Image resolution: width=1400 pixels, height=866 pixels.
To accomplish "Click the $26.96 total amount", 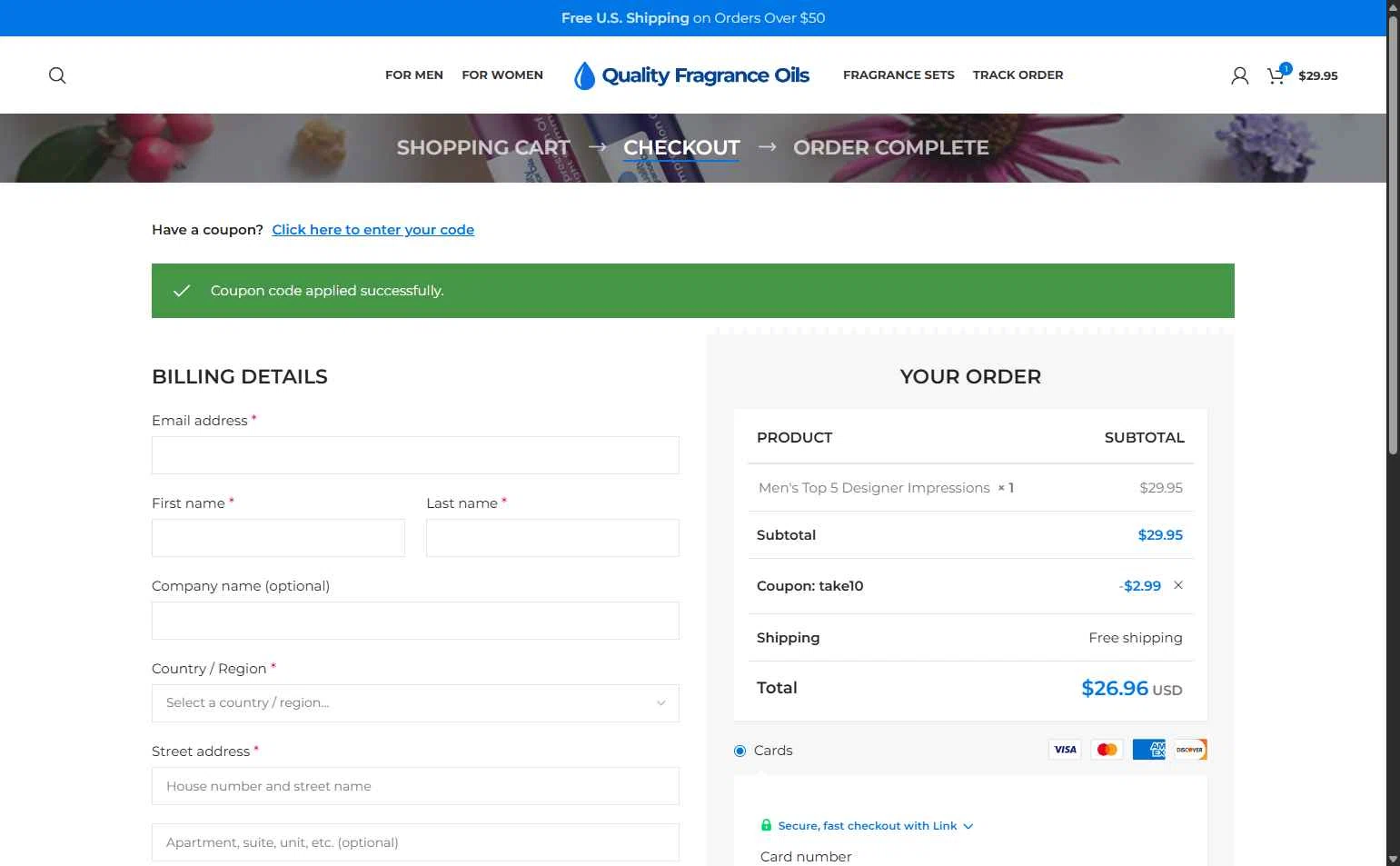I will point(1115,688).
